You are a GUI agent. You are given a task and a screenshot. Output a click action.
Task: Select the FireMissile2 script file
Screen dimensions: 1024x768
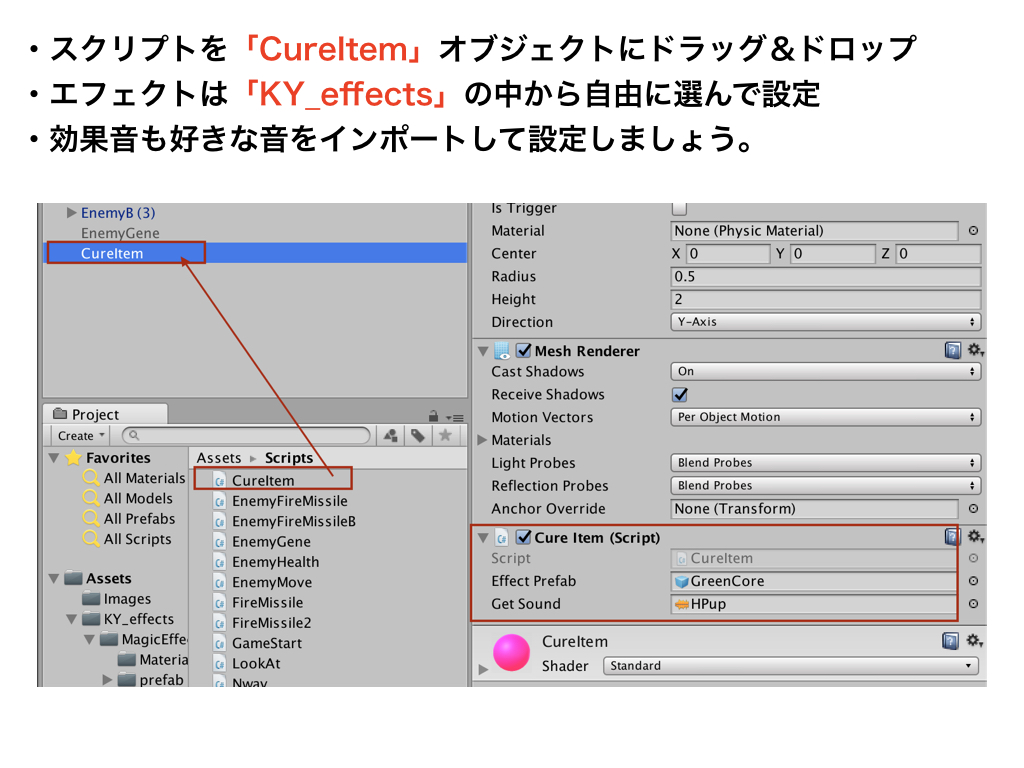point(272,622)
